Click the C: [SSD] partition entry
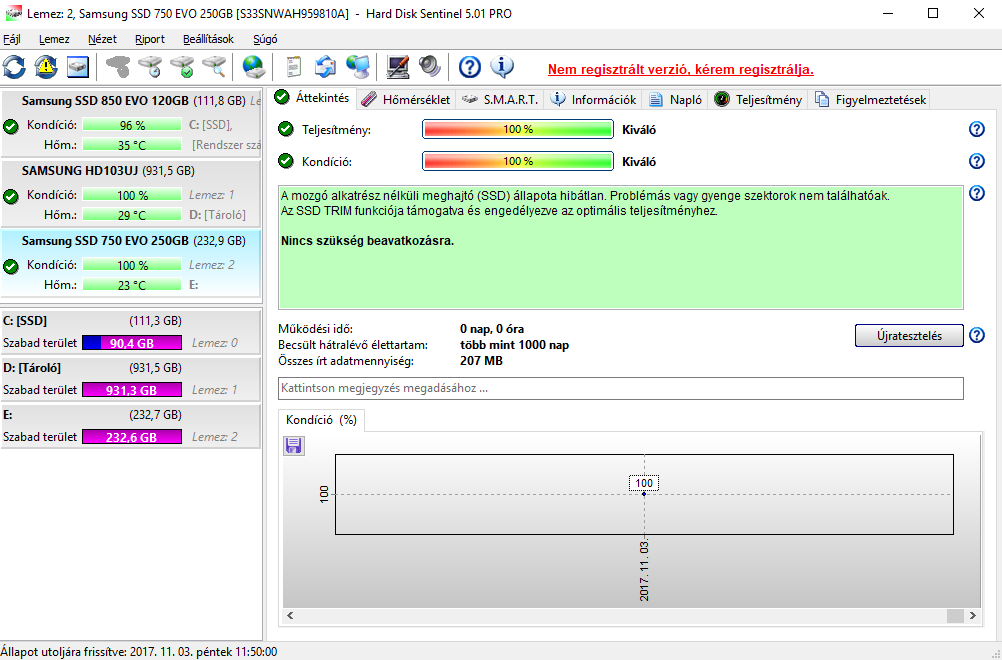The height and width of the screenshot is (660, 1002). click(x=131, y=332)
